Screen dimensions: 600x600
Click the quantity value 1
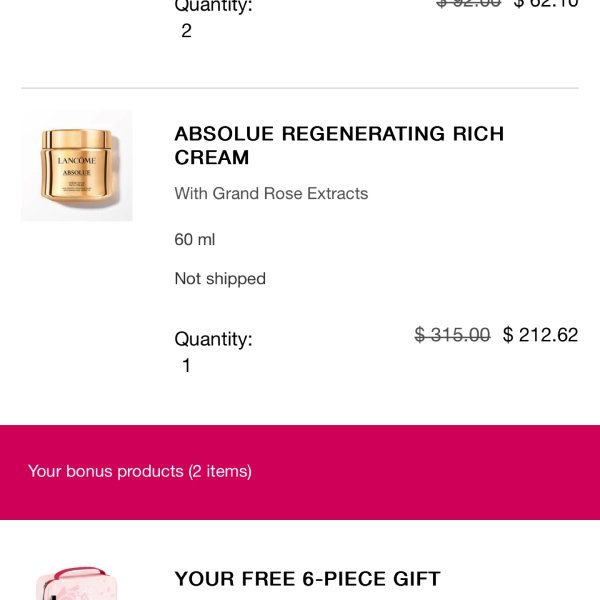(x=186, y=366)
